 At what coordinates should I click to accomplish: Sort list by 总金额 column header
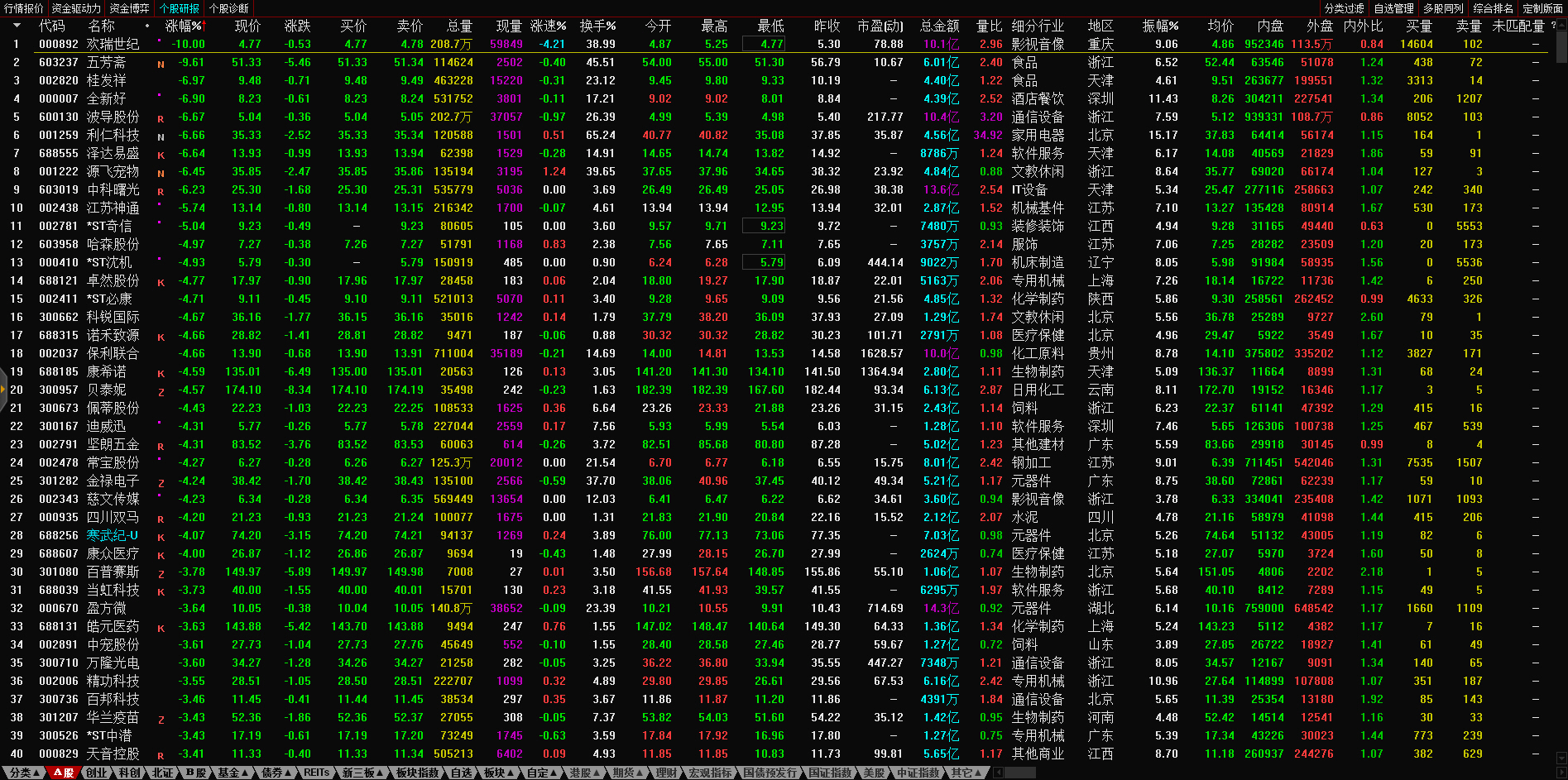939,26
